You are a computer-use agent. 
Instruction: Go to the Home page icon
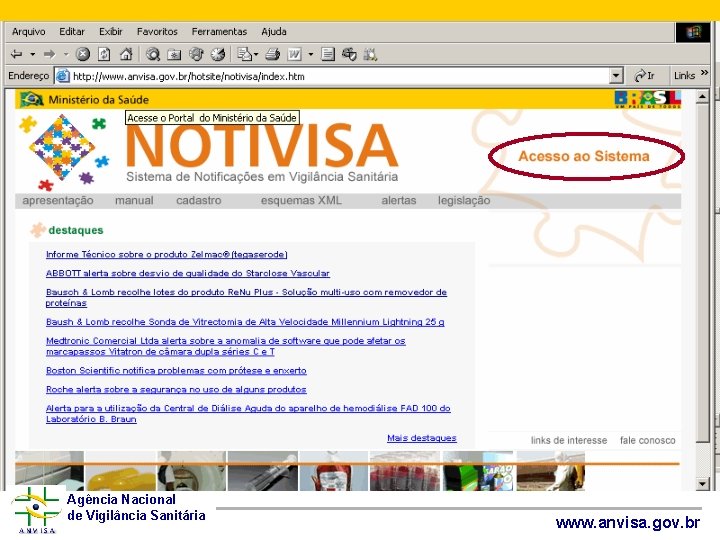click(x=126, y=55)
